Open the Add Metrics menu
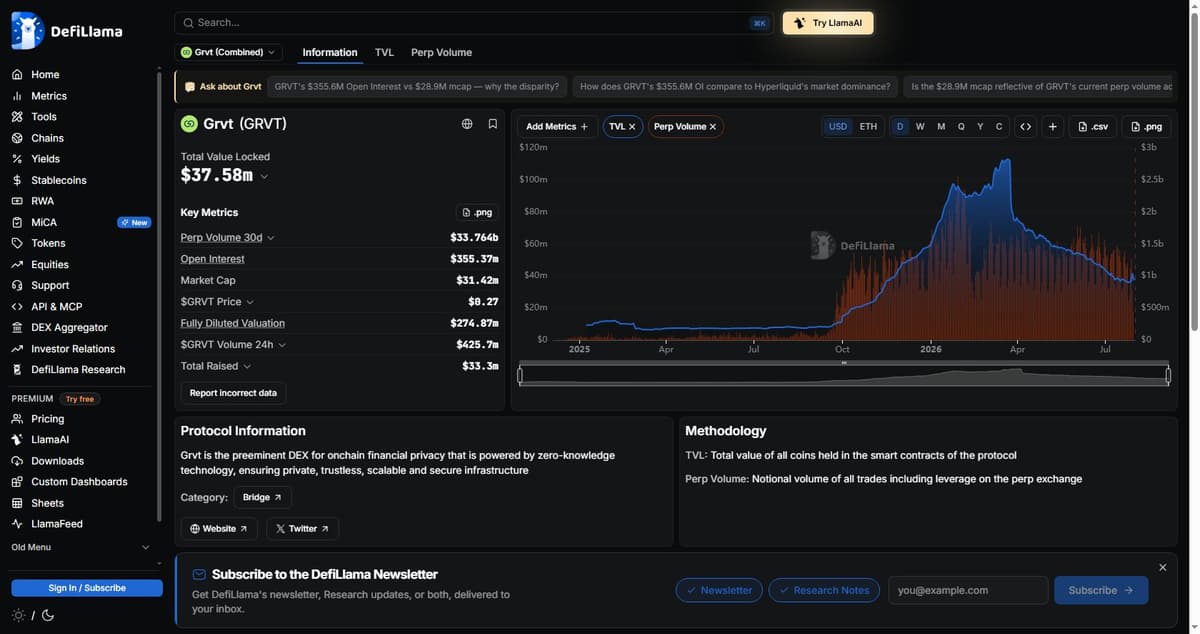The height and width of the screenshot is (634, 1200). click(557, 127)
